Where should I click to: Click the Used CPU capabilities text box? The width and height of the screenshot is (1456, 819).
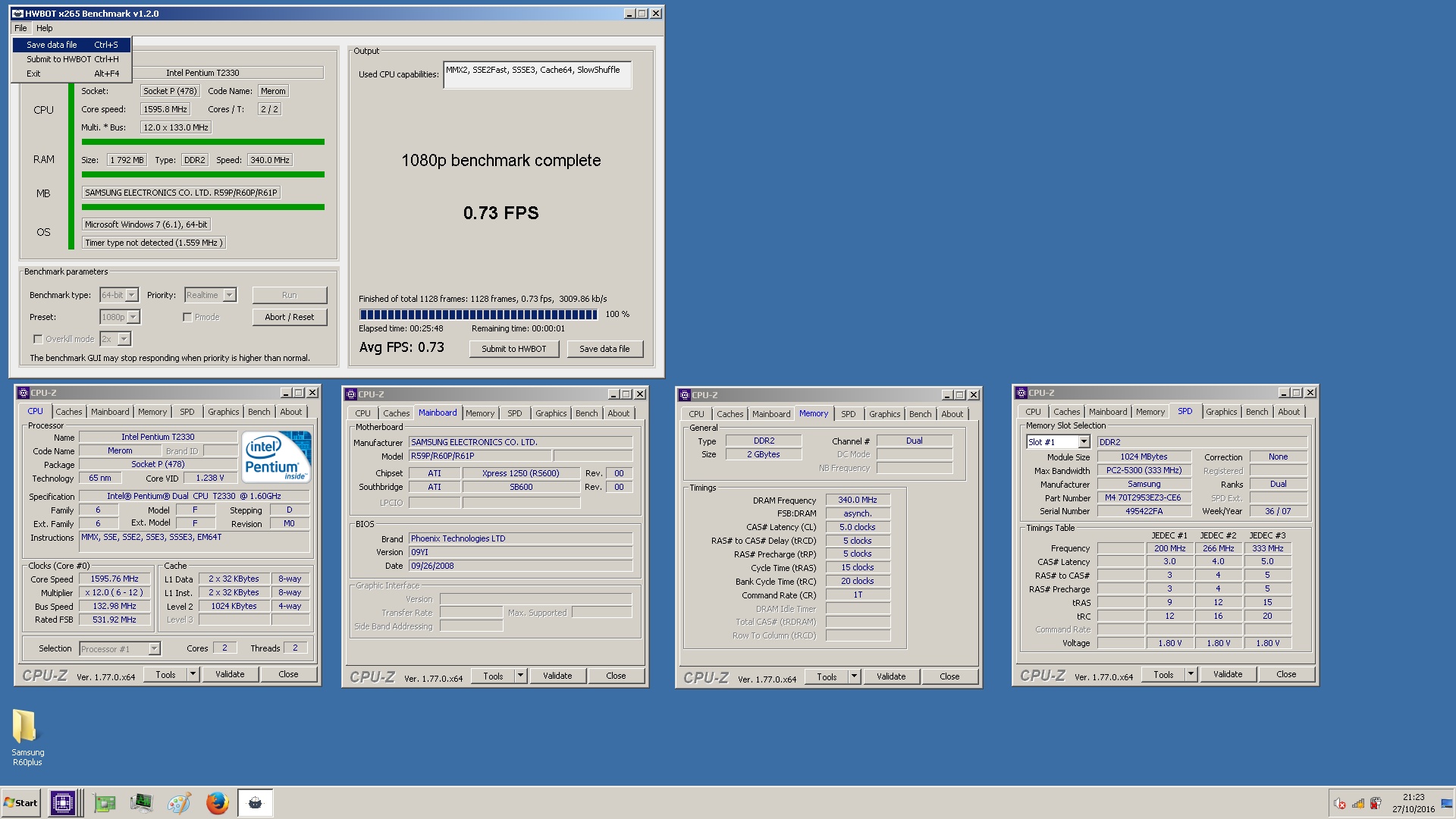click(537, 74)
